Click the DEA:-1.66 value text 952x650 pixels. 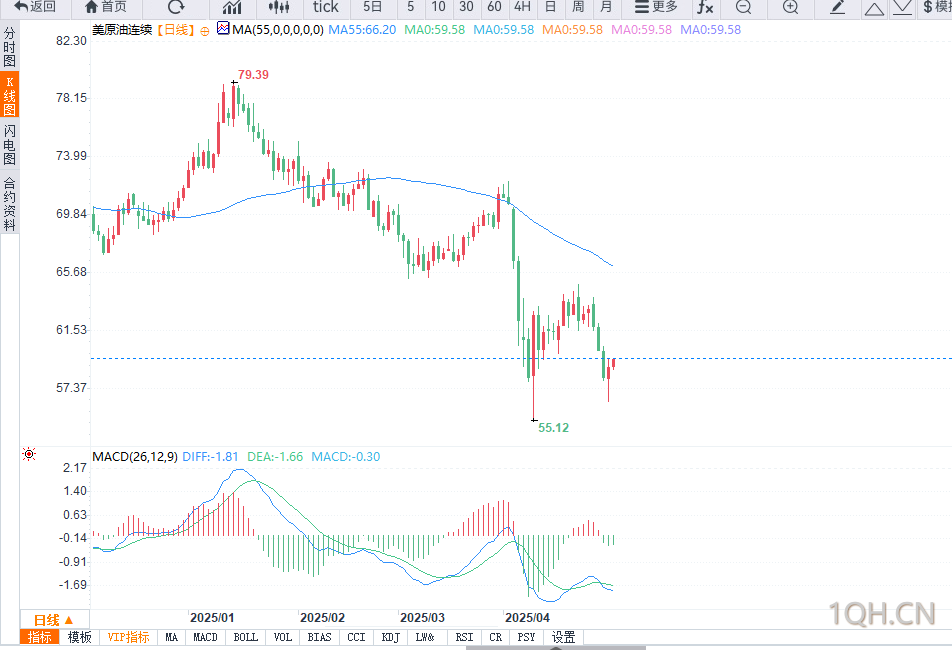275,456
